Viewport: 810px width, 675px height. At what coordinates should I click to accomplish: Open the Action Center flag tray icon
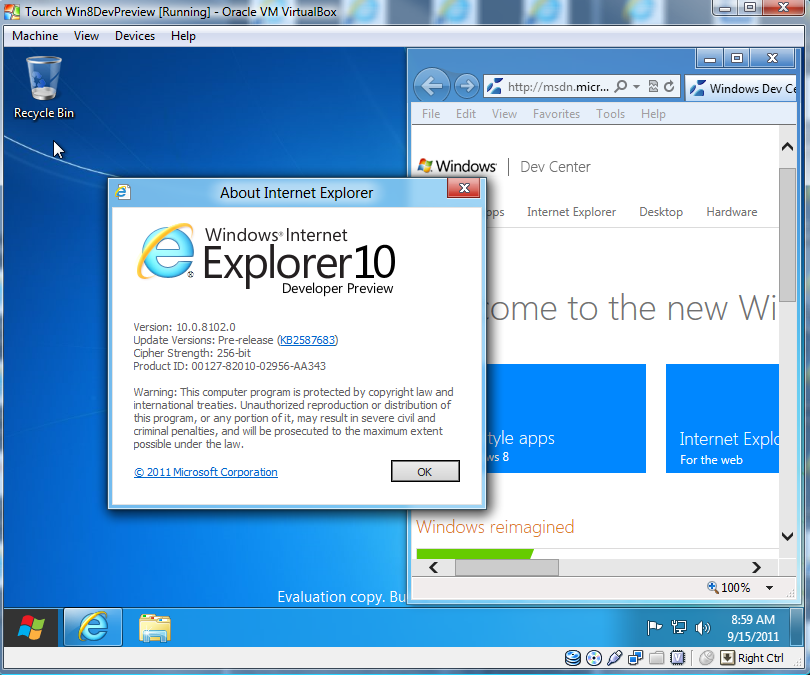654,627
